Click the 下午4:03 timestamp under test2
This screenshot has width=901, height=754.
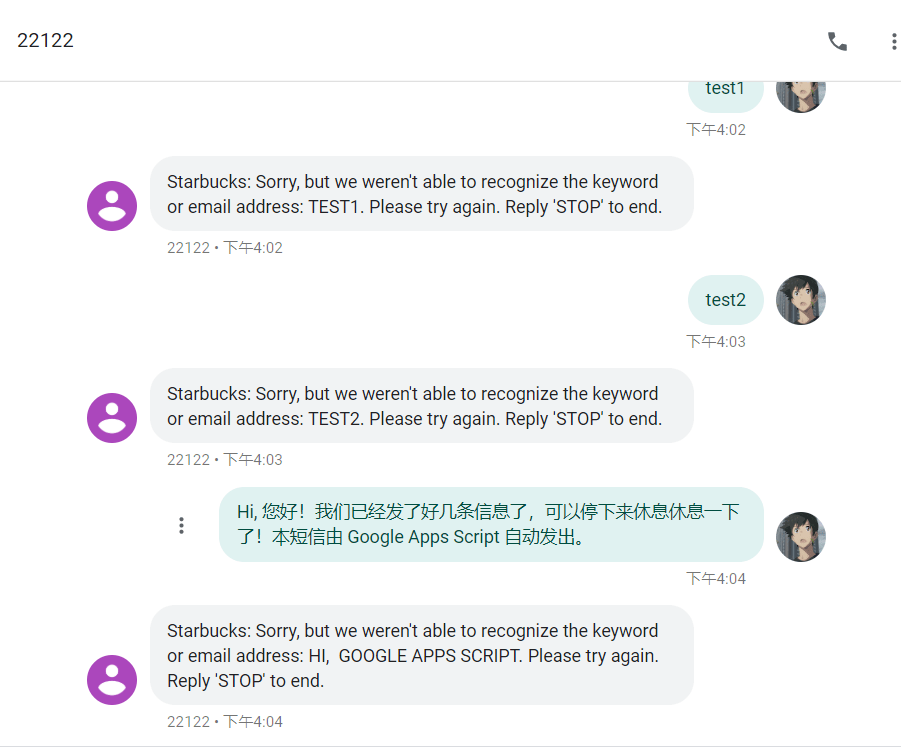click(715, 342)
